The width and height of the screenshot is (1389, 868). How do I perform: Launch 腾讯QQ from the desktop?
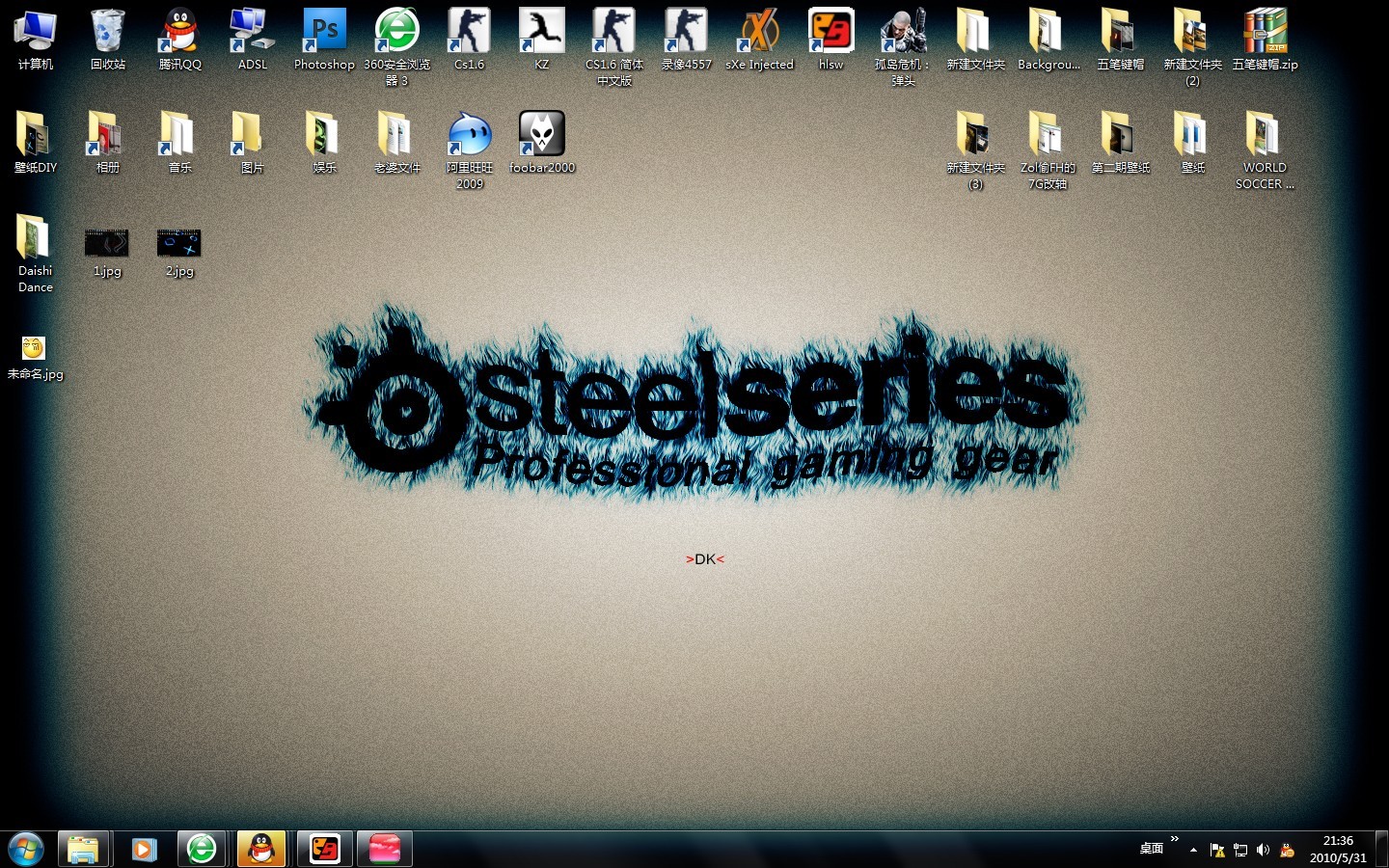(x=180, y=41)
